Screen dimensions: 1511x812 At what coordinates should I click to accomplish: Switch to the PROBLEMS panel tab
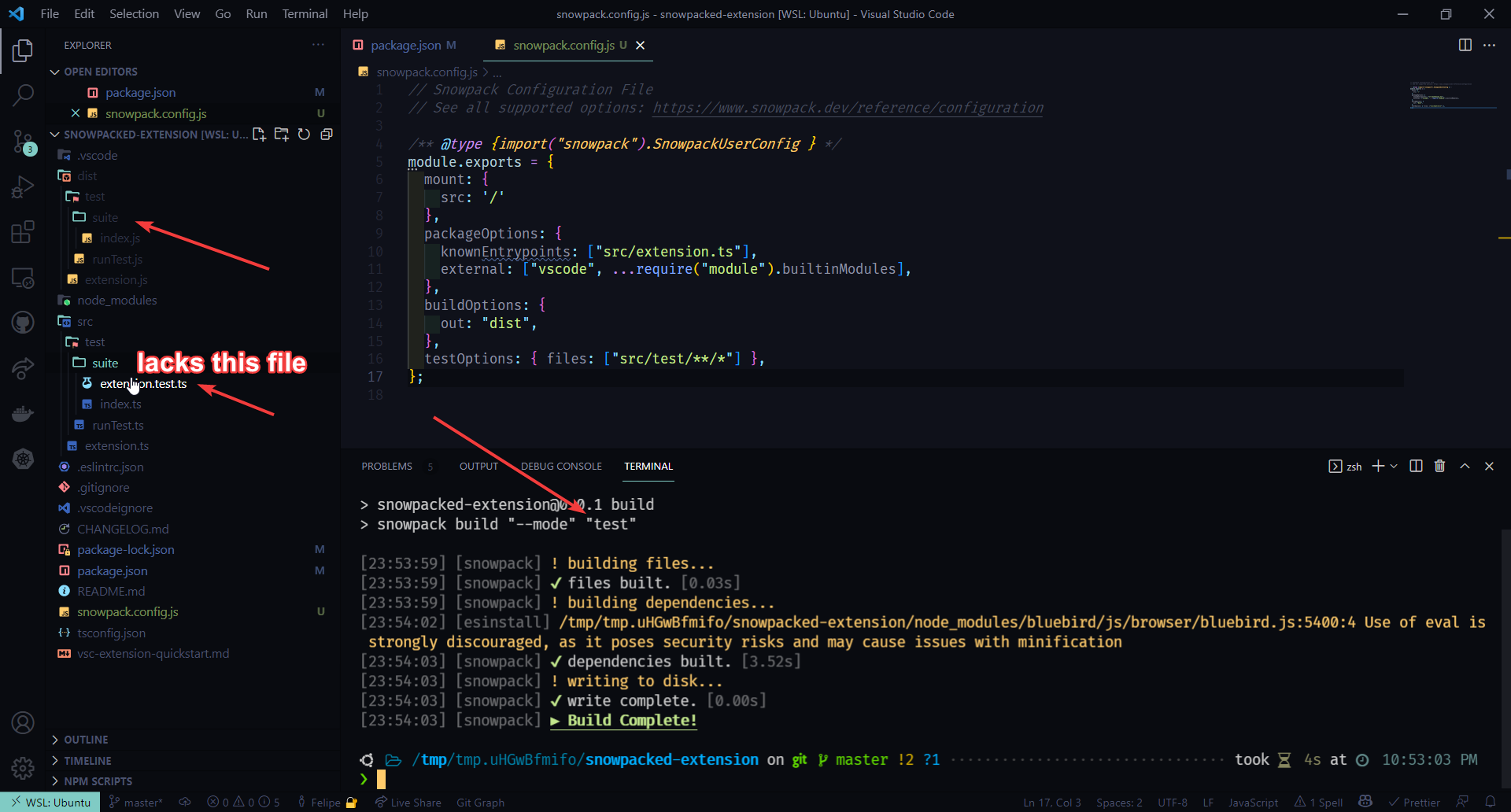[386, 466]
